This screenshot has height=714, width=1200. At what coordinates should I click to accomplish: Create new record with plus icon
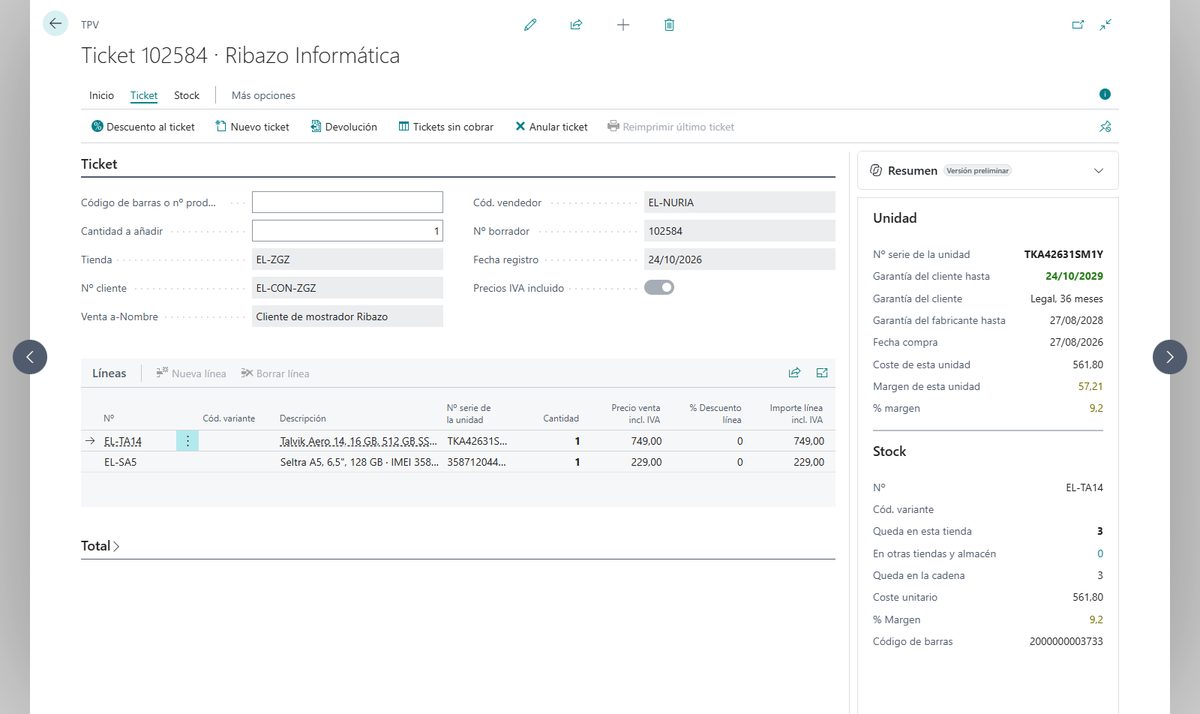(623, 25)
